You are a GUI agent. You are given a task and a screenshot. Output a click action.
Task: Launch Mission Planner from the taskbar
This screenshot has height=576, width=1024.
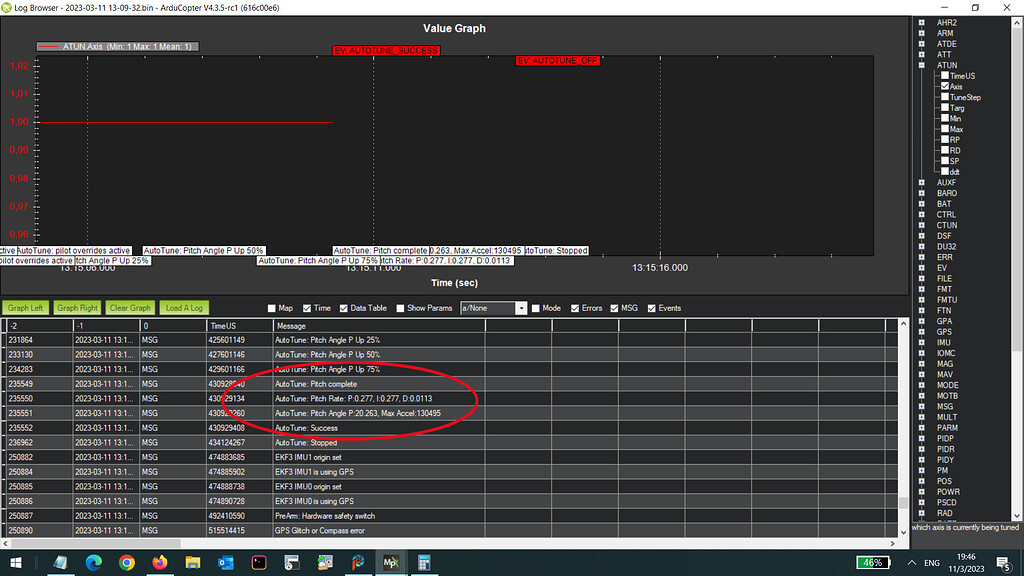pyautogui.click(x=390, y=561)
